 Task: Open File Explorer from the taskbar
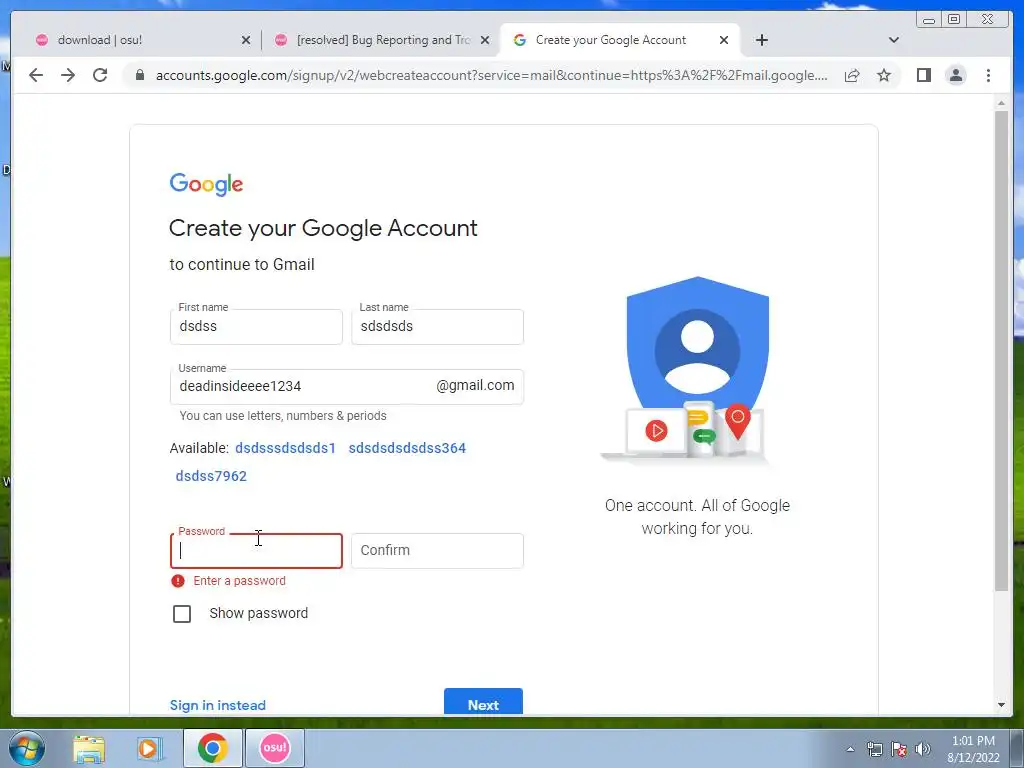click(x=89, y=748)
